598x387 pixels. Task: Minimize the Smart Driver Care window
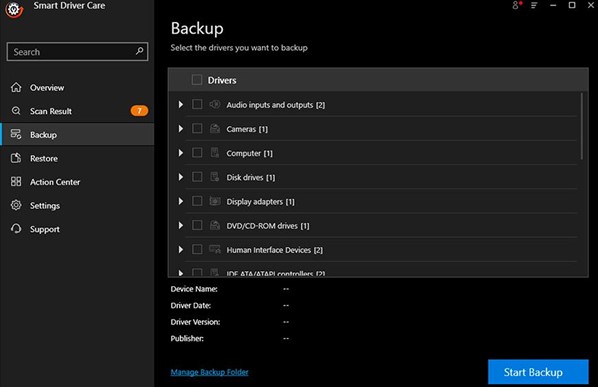click(x=553, y=5)
